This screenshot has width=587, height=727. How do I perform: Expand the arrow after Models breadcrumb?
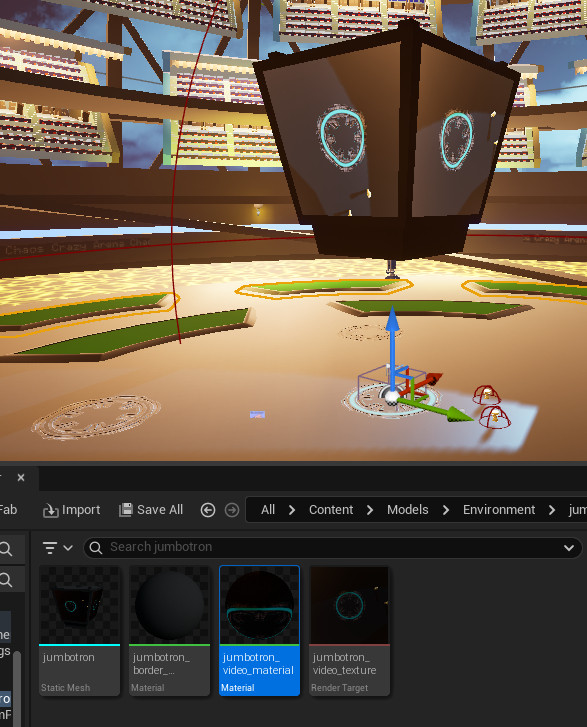pyautogui.click(x=446, y=510)
